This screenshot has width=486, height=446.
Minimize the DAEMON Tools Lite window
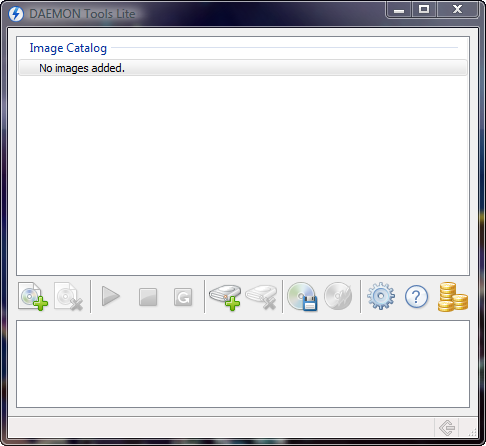click(399, 10)
